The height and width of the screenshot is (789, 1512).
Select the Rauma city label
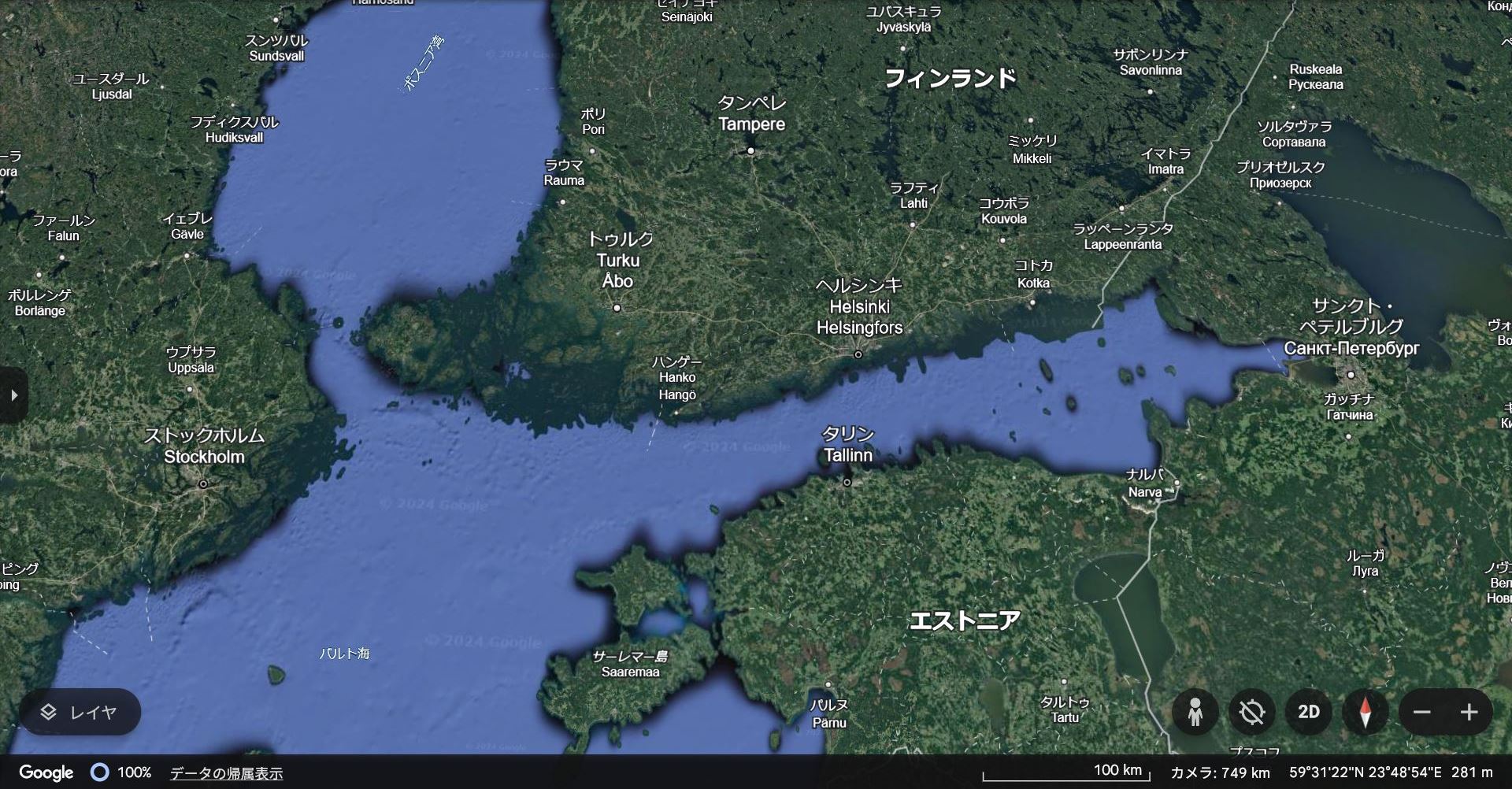[564, 173]
